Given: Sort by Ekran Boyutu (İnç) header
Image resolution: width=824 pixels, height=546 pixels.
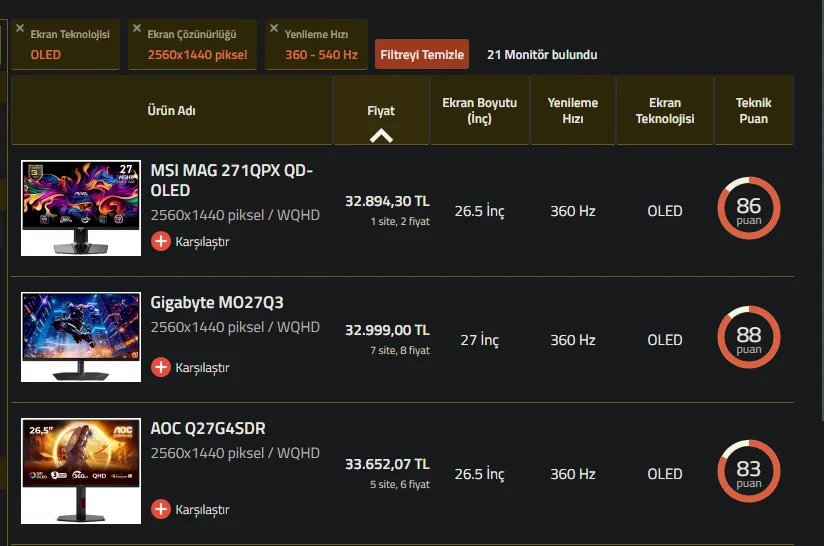Looking at the screenshot, I should (x=479, y=110).
